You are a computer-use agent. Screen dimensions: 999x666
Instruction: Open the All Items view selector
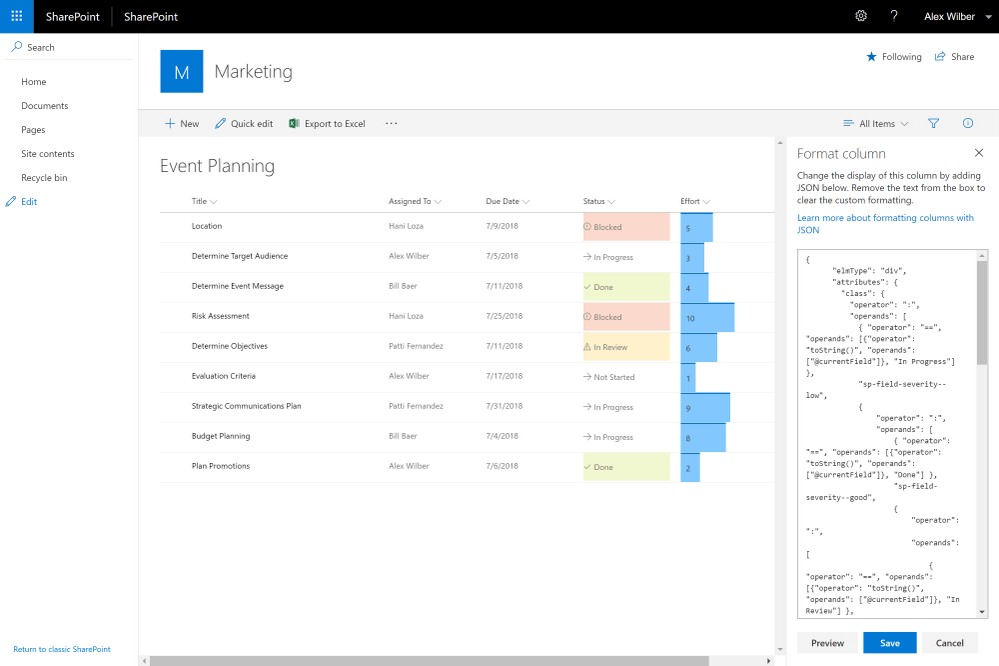(x=875, y=123)
